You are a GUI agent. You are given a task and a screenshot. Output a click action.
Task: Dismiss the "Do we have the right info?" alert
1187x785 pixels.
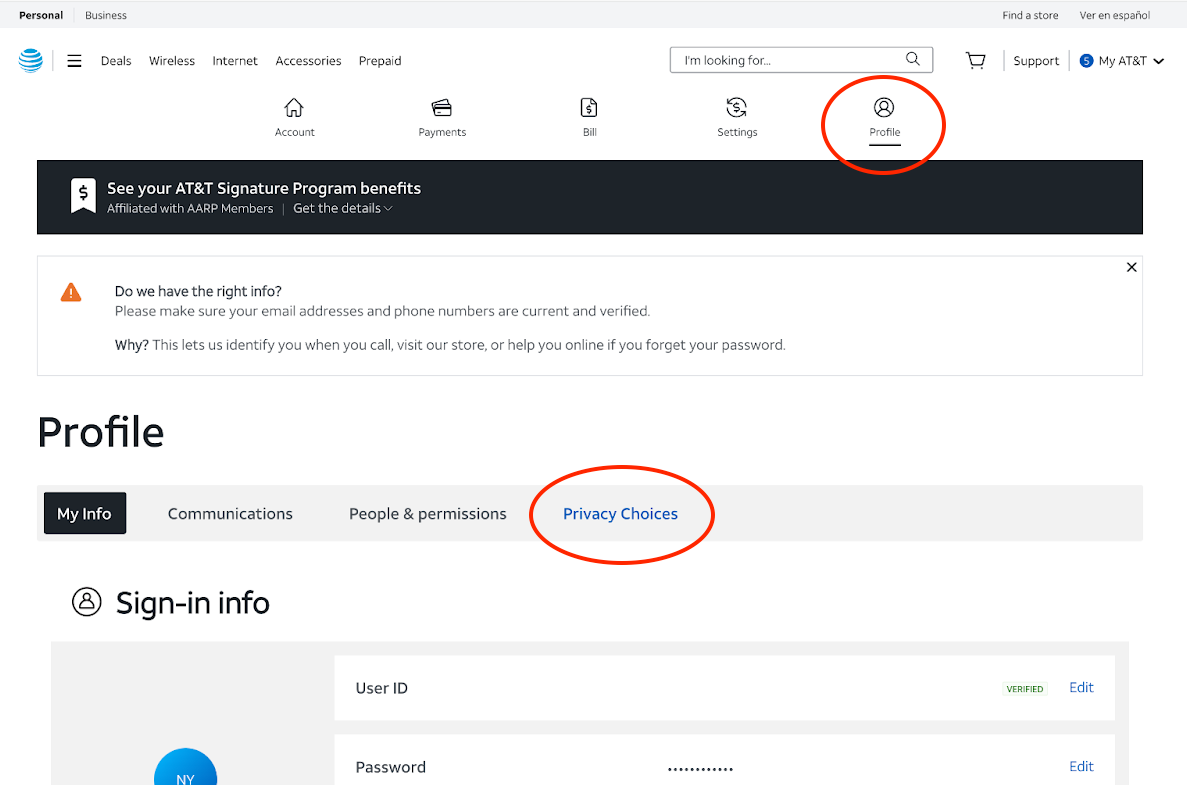click(x=1131, y=267)
